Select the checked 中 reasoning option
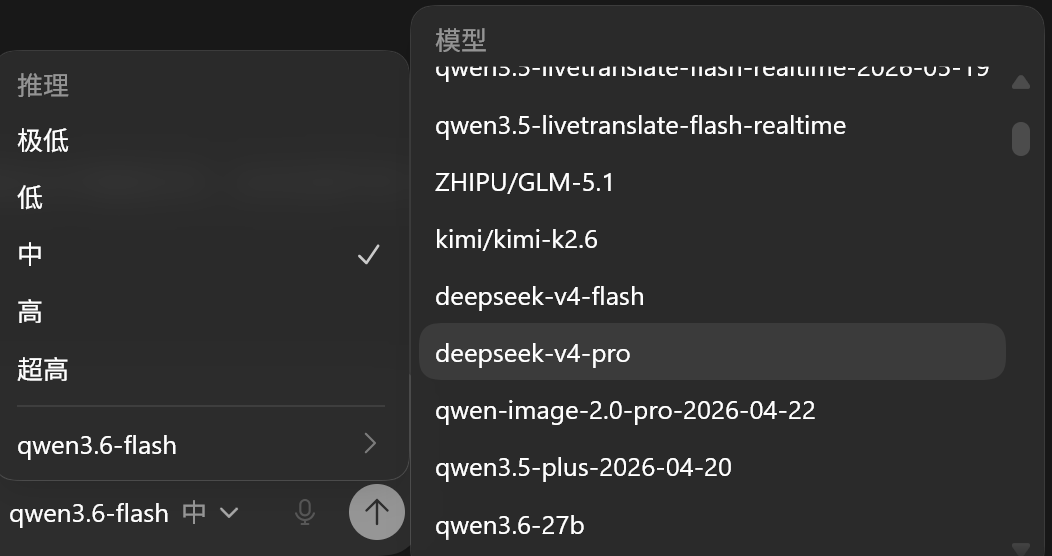Image resolution: width=1052 pixels, height=556 pixels. tap(200, 255)
